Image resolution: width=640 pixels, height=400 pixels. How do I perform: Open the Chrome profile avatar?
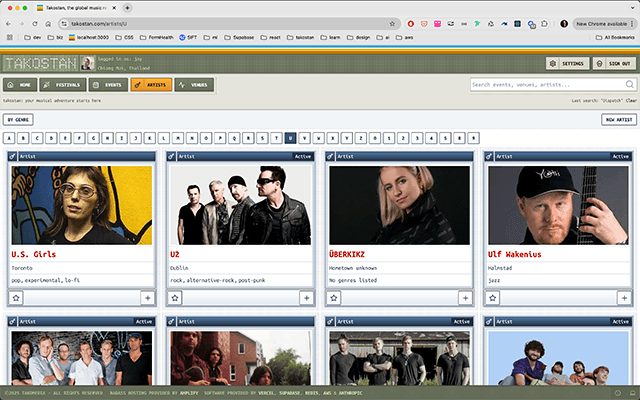coord(564,24)
